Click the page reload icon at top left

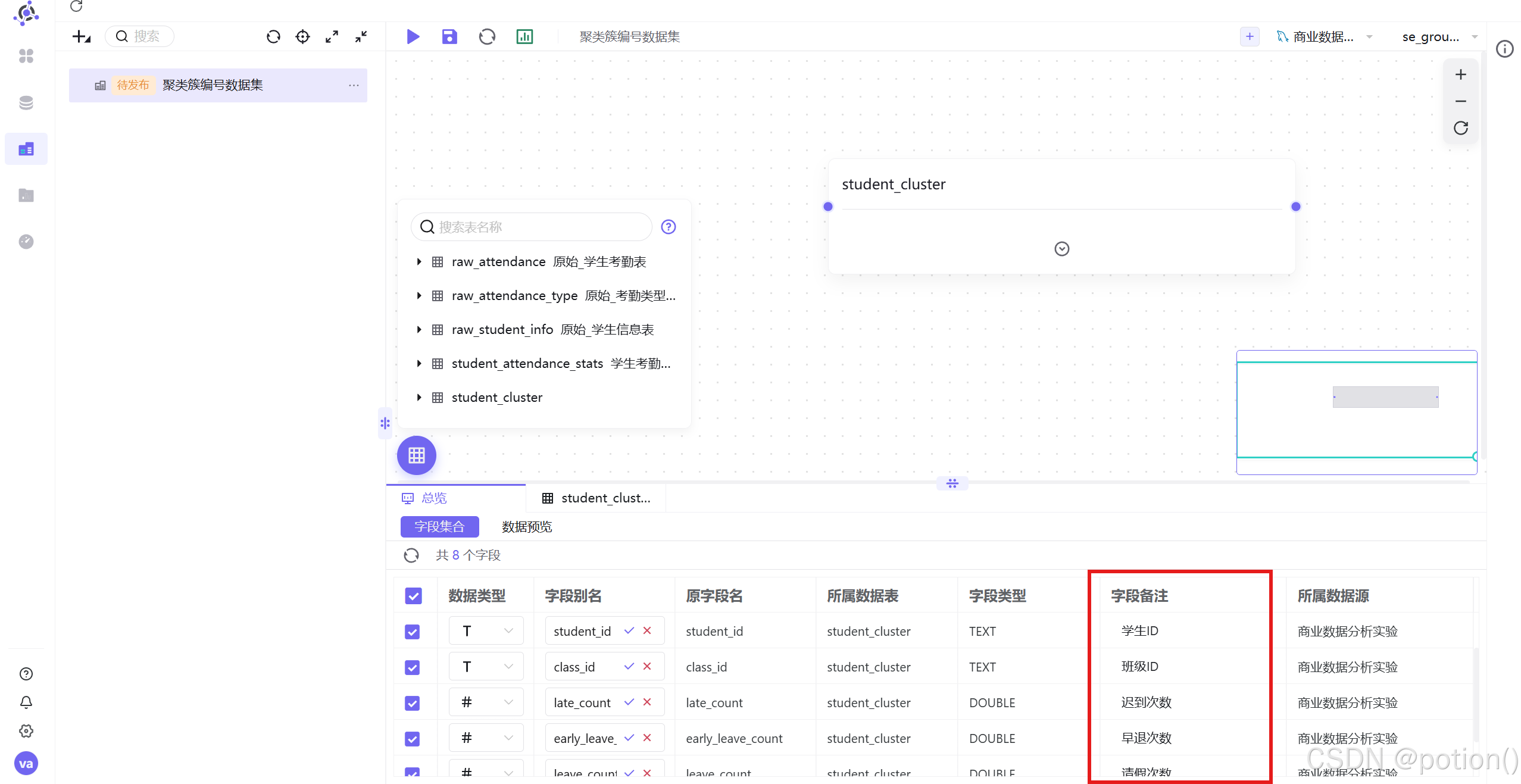pyautogui.click(x=76, y=6)
